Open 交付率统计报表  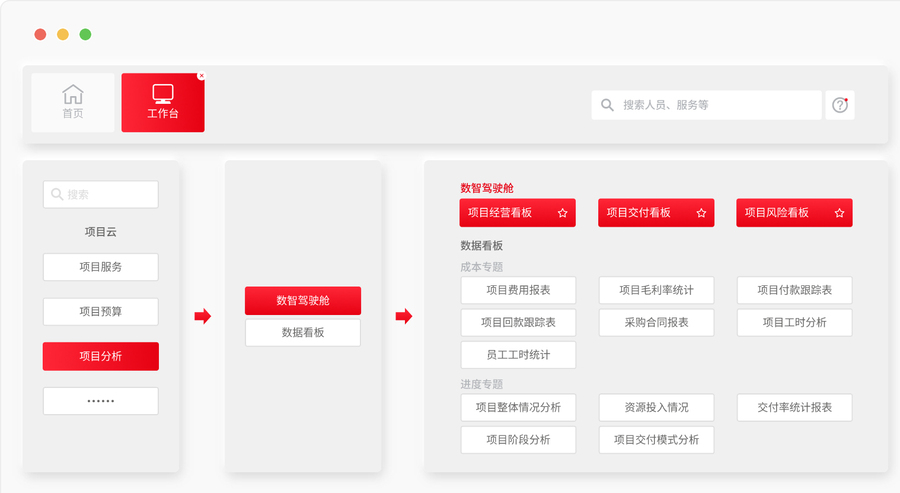[794, 407]
